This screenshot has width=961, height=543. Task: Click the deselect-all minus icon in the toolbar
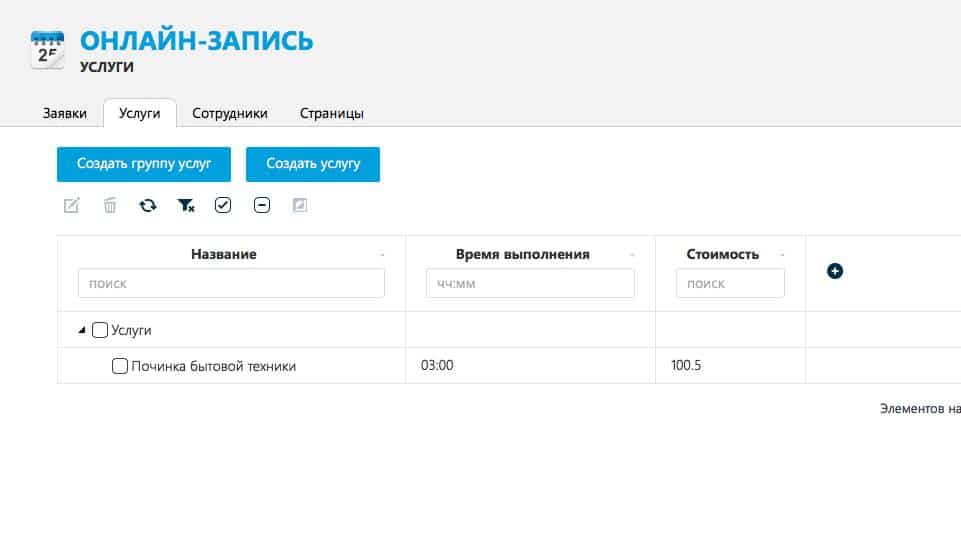pyautogui.click(x=262, y=205)
